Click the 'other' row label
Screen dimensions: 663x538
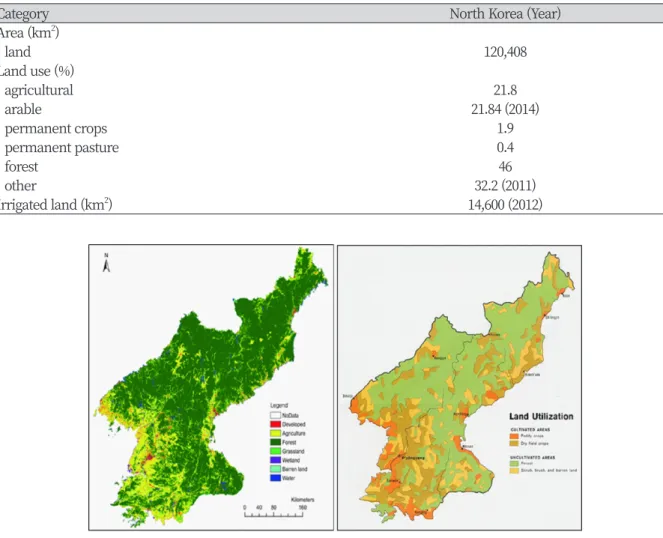(21, 186)
